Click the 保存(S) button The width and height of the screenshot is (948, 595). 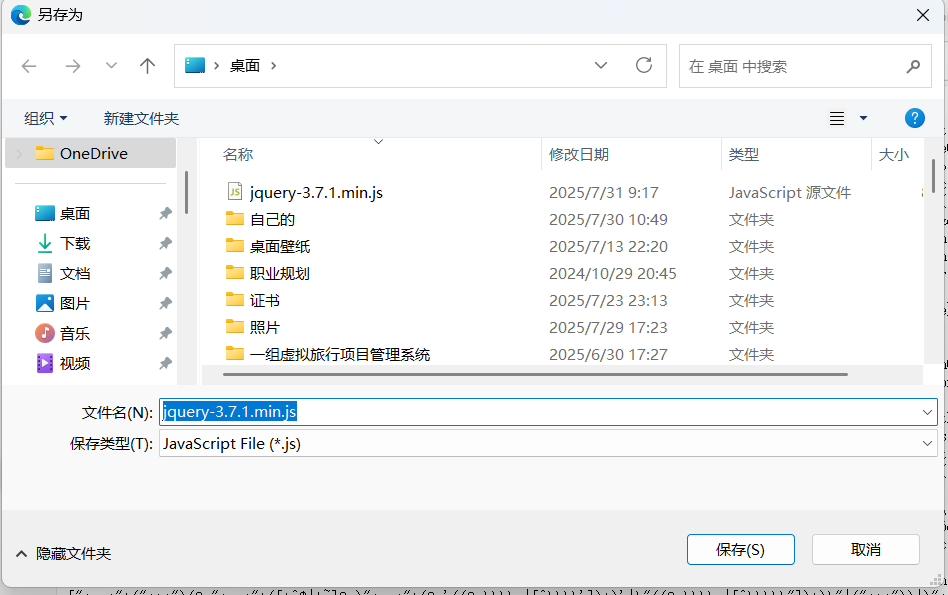(741, 550)
